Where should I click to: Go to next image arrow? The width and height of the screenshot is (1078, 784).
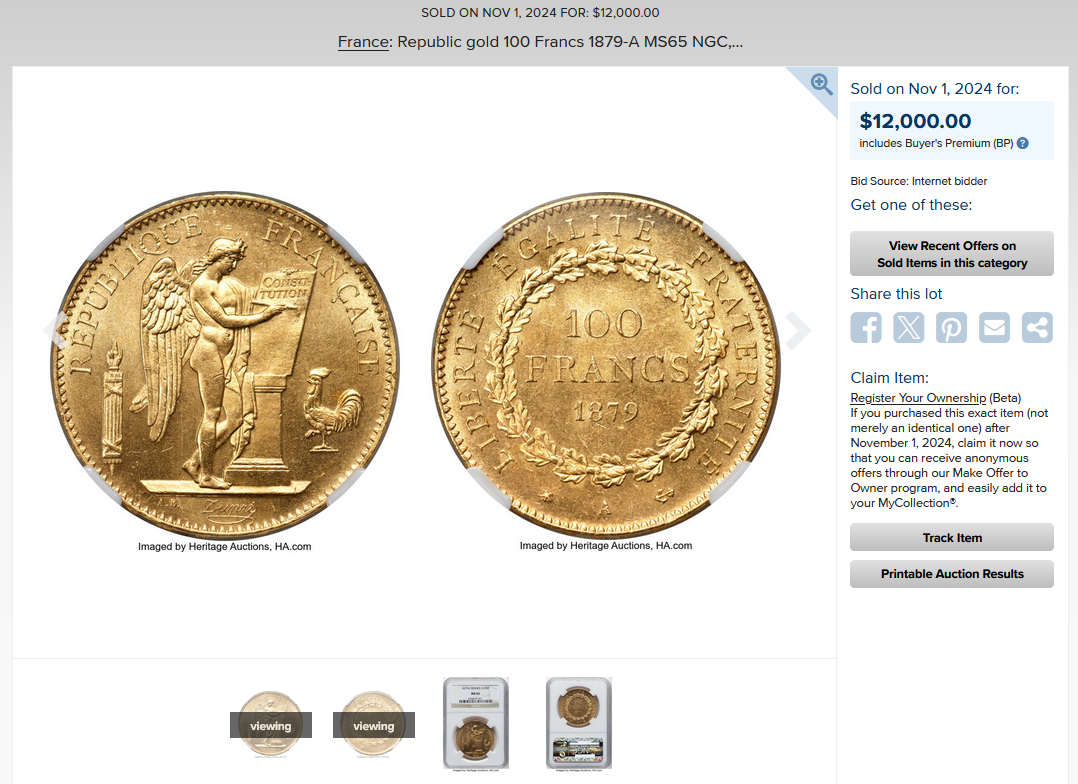[798, 330]
